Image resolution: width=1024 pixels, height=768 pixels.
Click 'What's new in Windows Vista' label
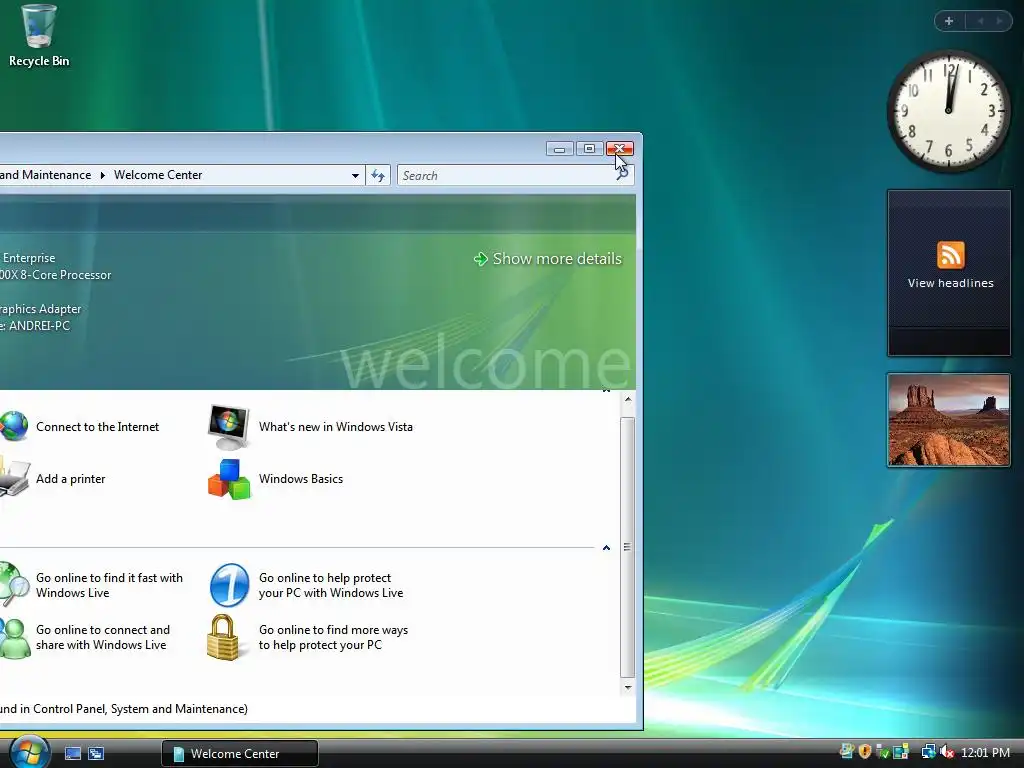click(x=336, y=426)
